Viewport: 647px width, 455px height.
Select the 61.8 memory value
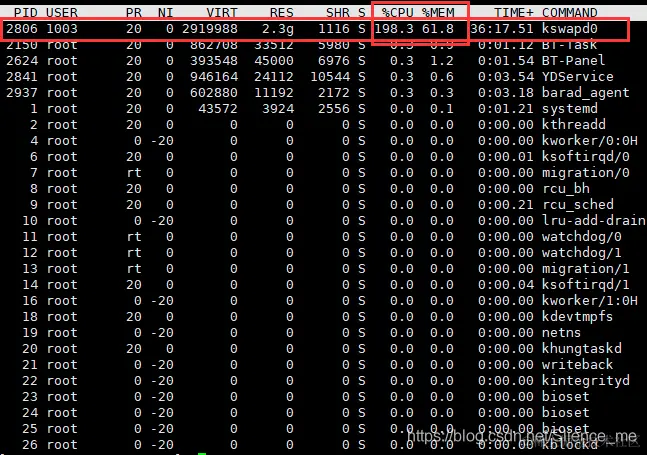[x=438, y=28]
